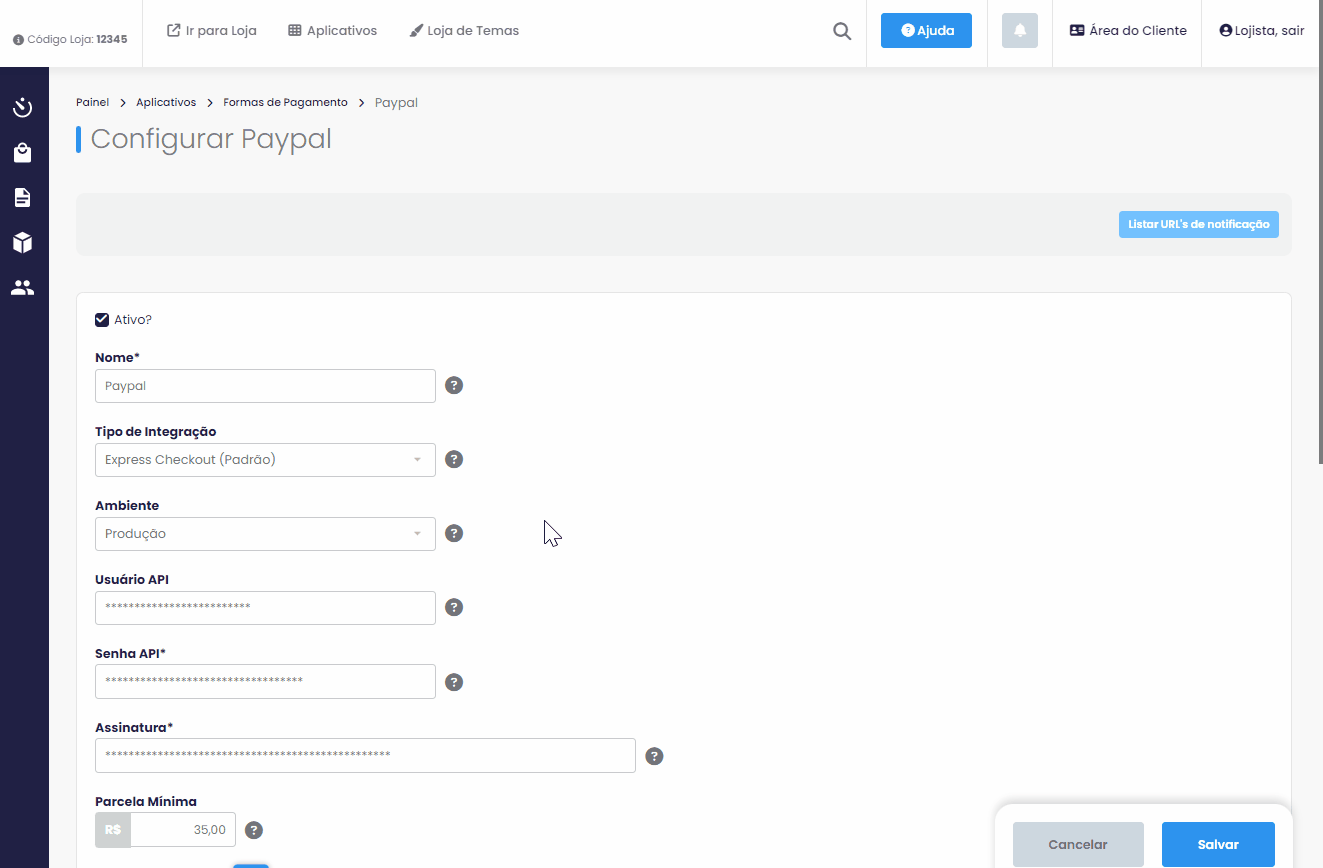Image resolution: width=1323 pixels, height=868 pixels.
Task: Open Ir para Loja in top menu
Action: (x=212, y=31)
